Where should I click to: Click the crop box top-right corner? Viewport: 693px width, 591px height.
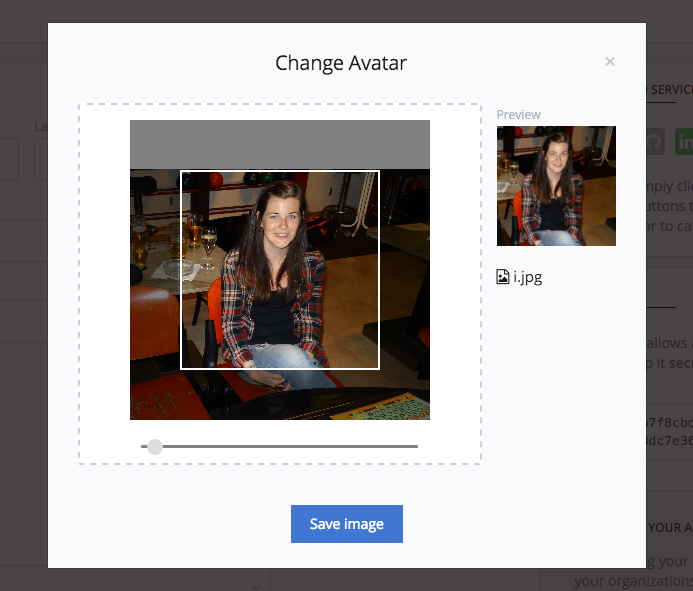(x=379, y=171)
